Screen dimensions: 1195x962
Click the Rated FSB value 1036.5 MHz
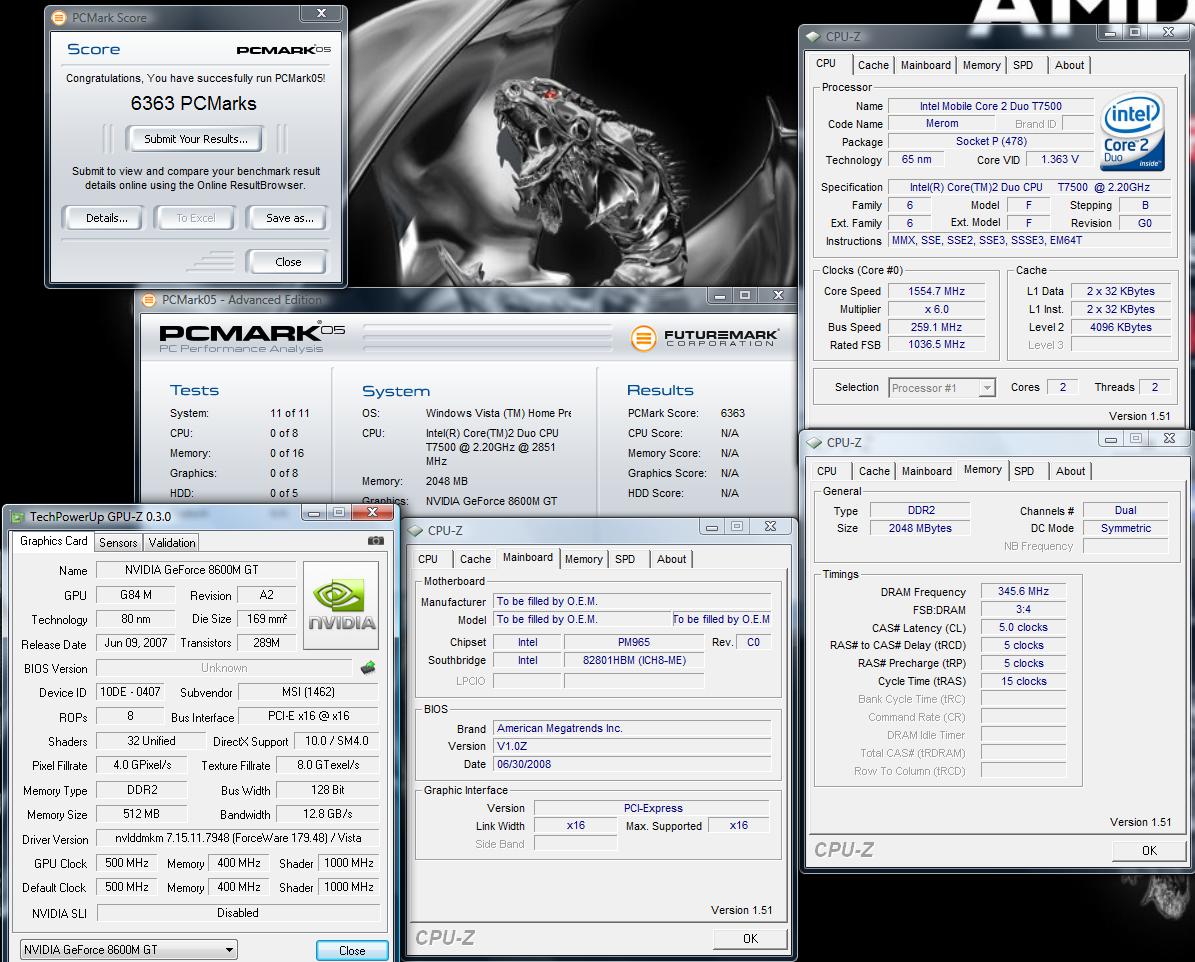pyautogui.click(x=936, y=345)
